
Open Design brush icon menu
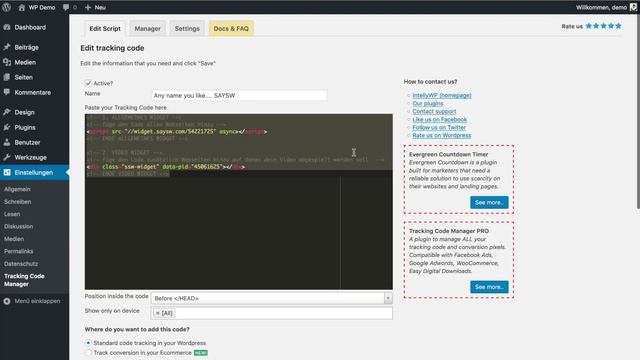[7, 112]
